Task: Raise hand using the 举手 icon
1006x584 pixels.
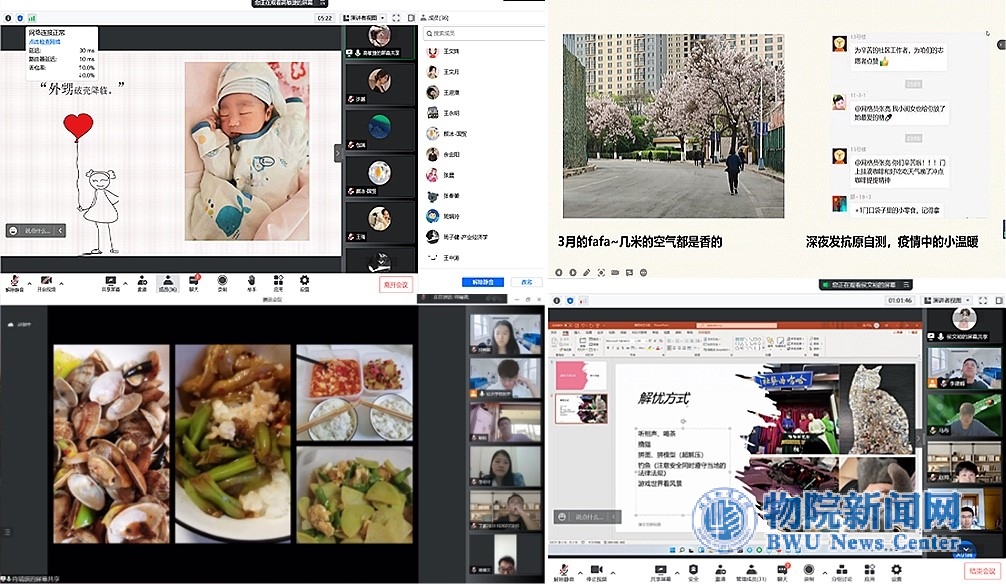Action: pyautogui.click(x=250, y=282)
